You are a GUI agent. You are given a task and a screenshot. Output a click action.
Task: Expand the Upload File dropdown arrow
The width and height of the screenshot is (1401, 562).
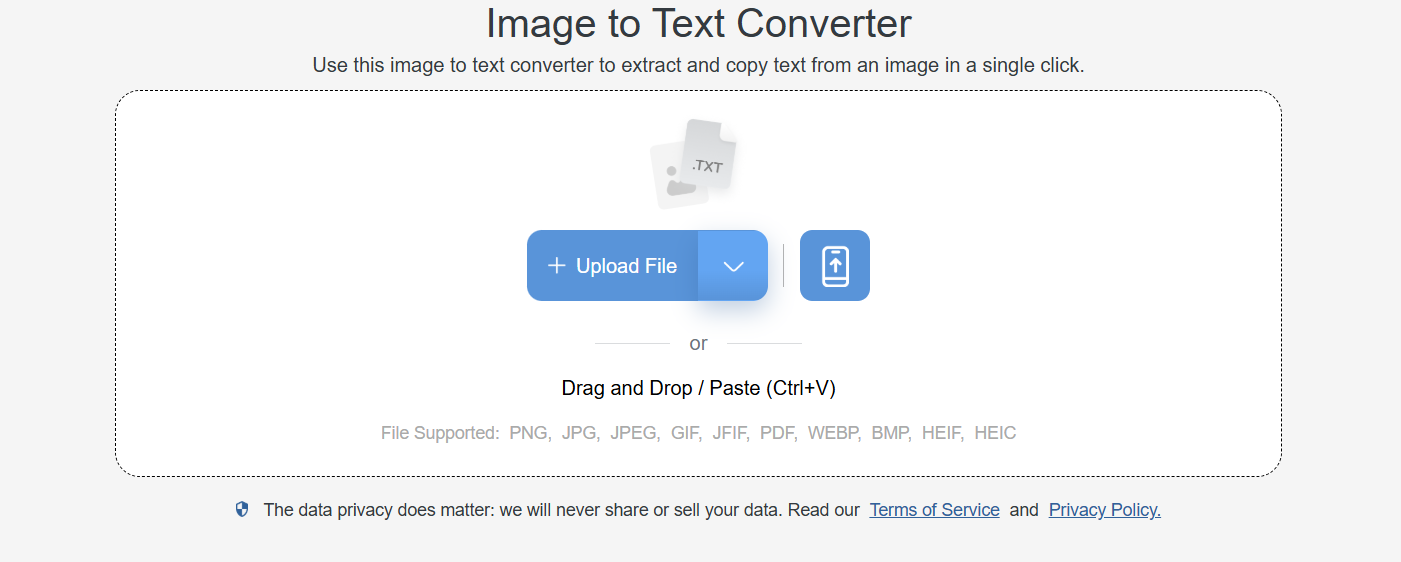[733, 266]
